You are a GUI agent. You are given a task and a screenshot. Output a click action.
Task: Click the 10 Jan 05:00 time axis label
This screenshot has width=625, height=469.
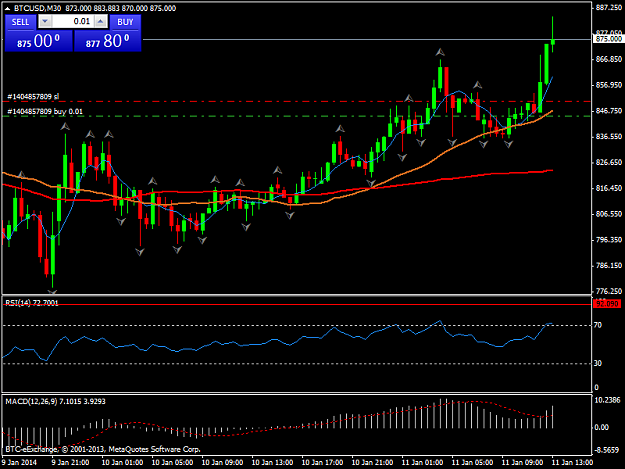click(x=172, y=462)
